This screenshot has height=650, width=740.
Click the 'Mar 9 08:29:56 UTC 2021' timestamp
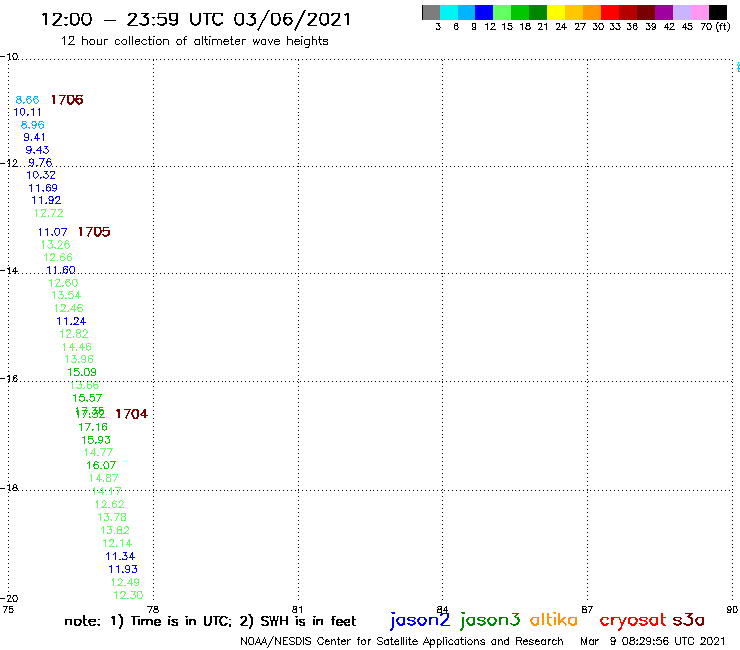pyautogui.click(x=653, y=641)
